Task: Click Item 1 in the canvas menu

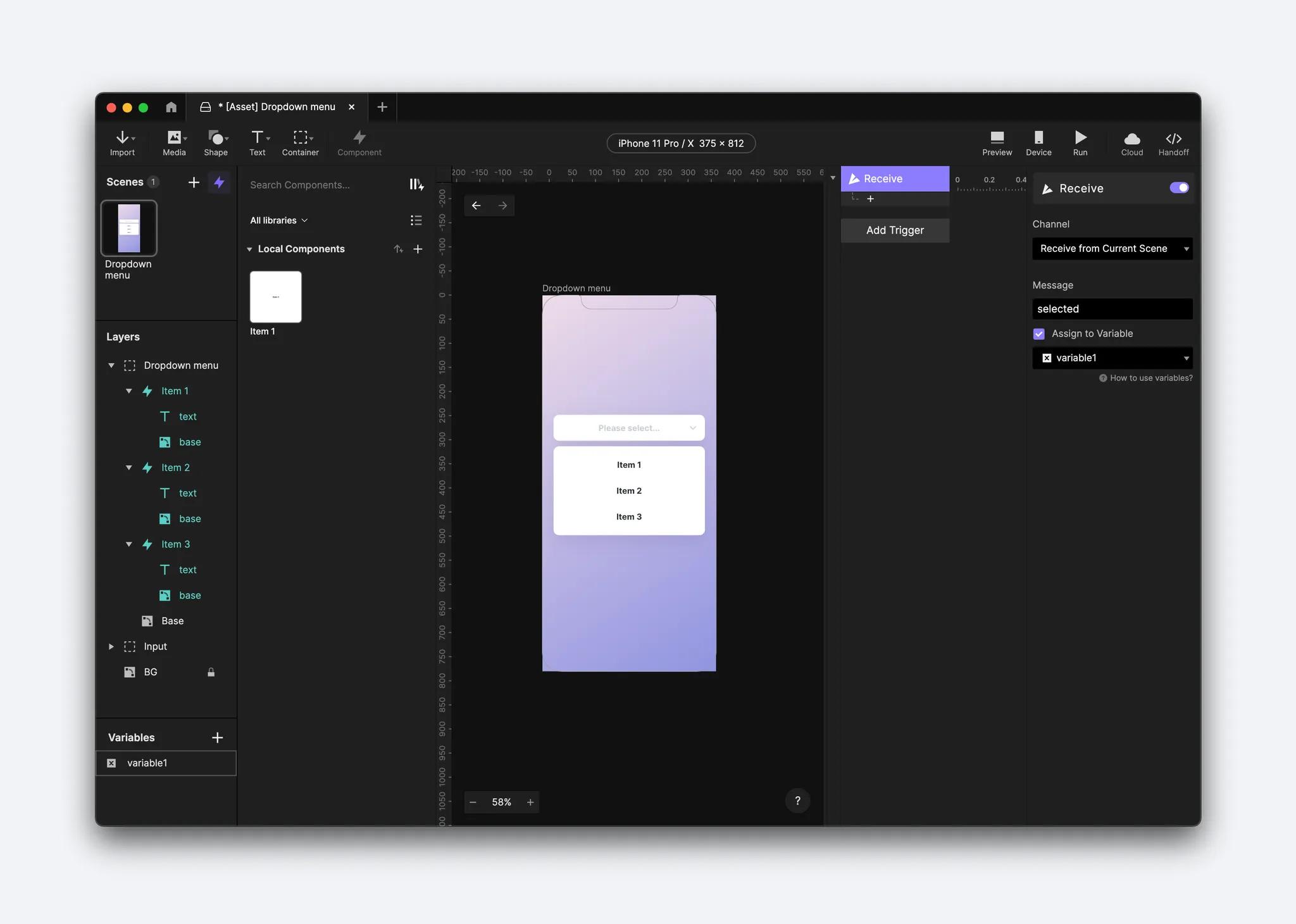Action: [629, 465]
